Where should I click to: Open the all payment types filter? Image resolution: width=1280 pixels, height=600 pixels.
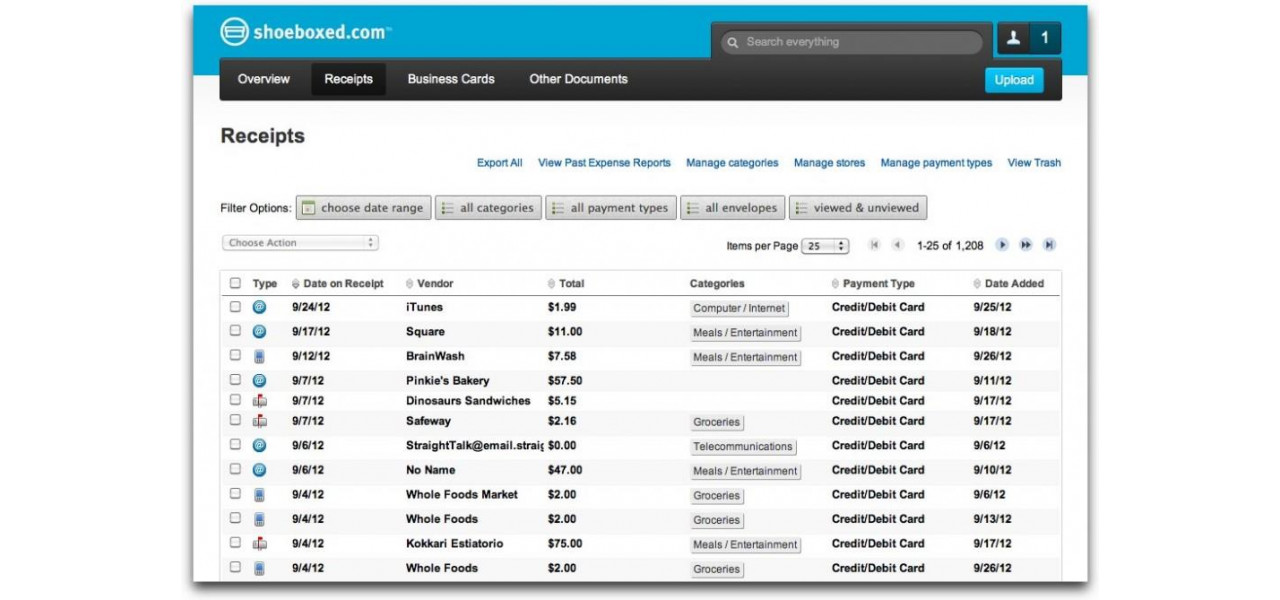pyautogui.click(x=611, y=208)
